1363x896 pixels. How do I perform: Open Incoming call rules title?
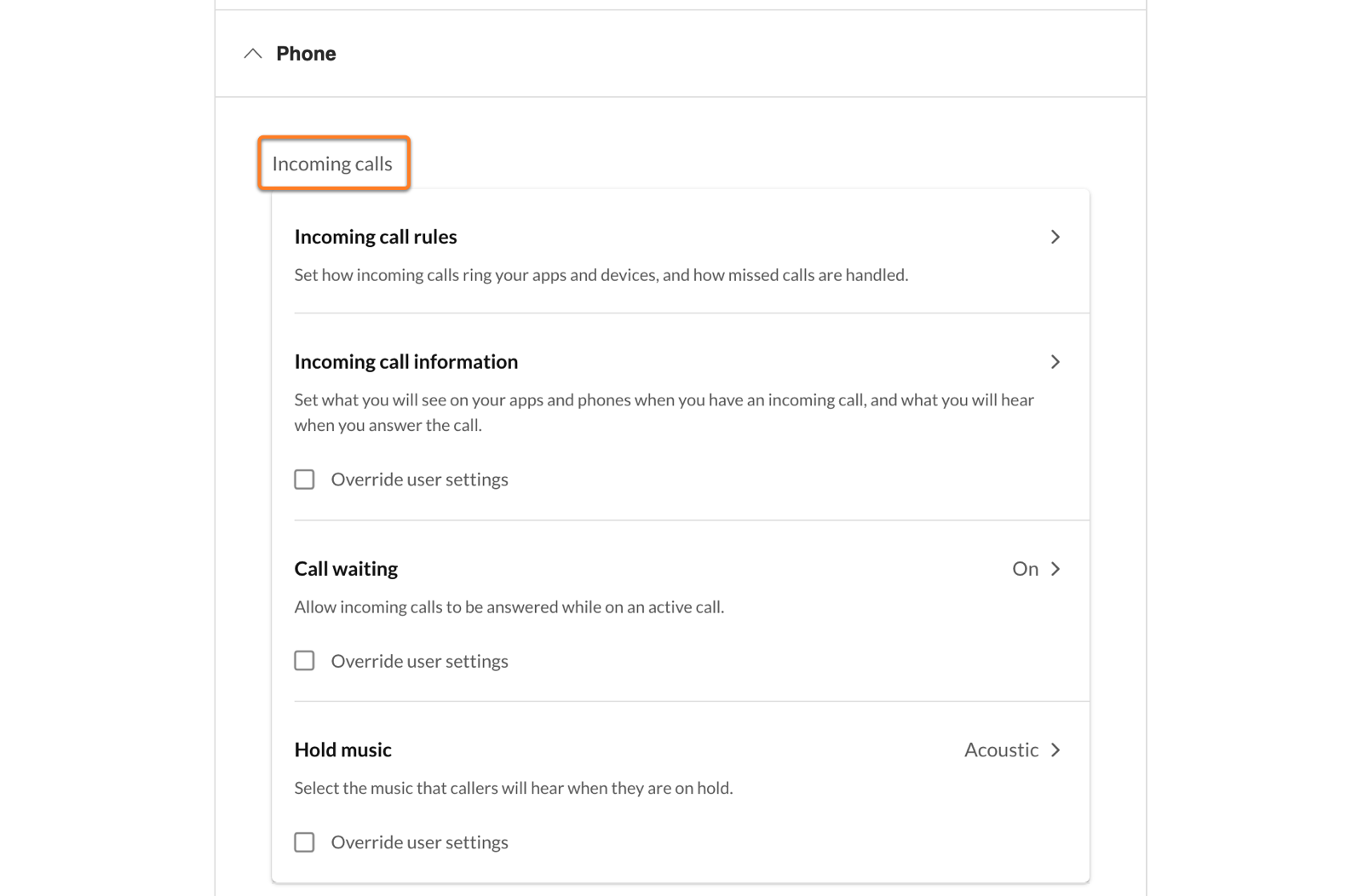(x=376, y=237)
